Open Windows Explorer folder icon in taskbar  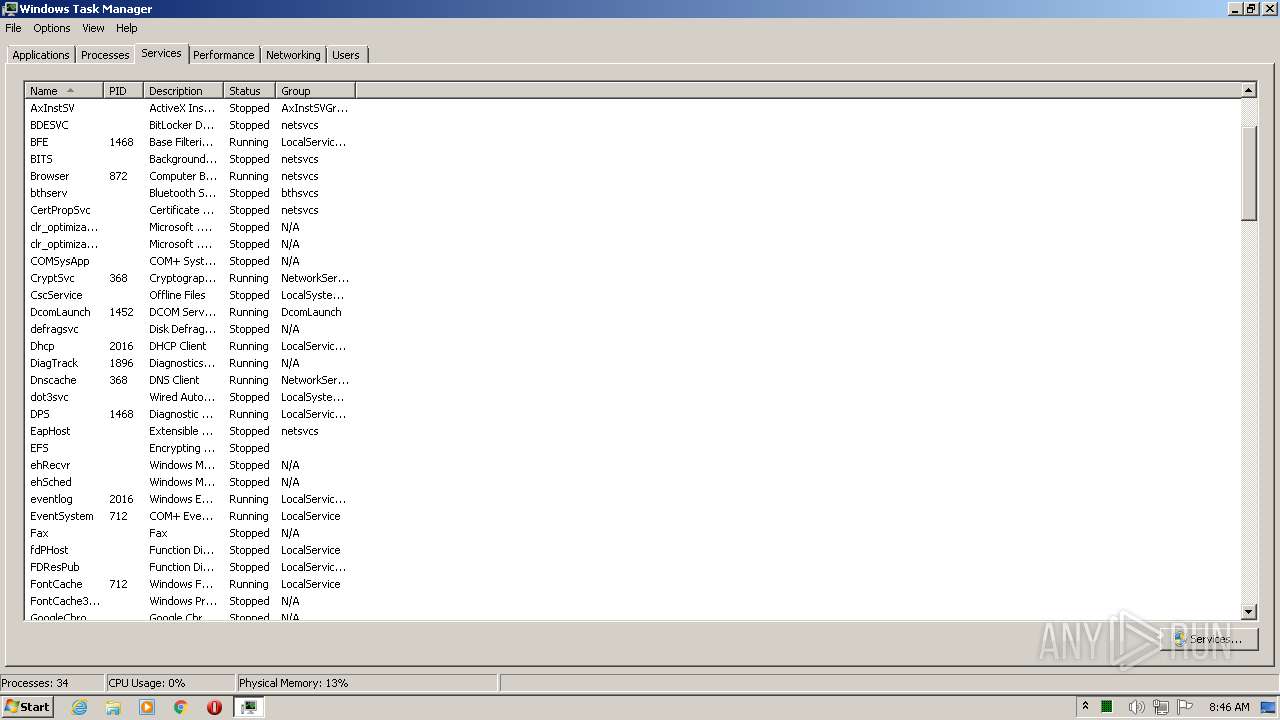pyautogui.click(x=113, y=707)
